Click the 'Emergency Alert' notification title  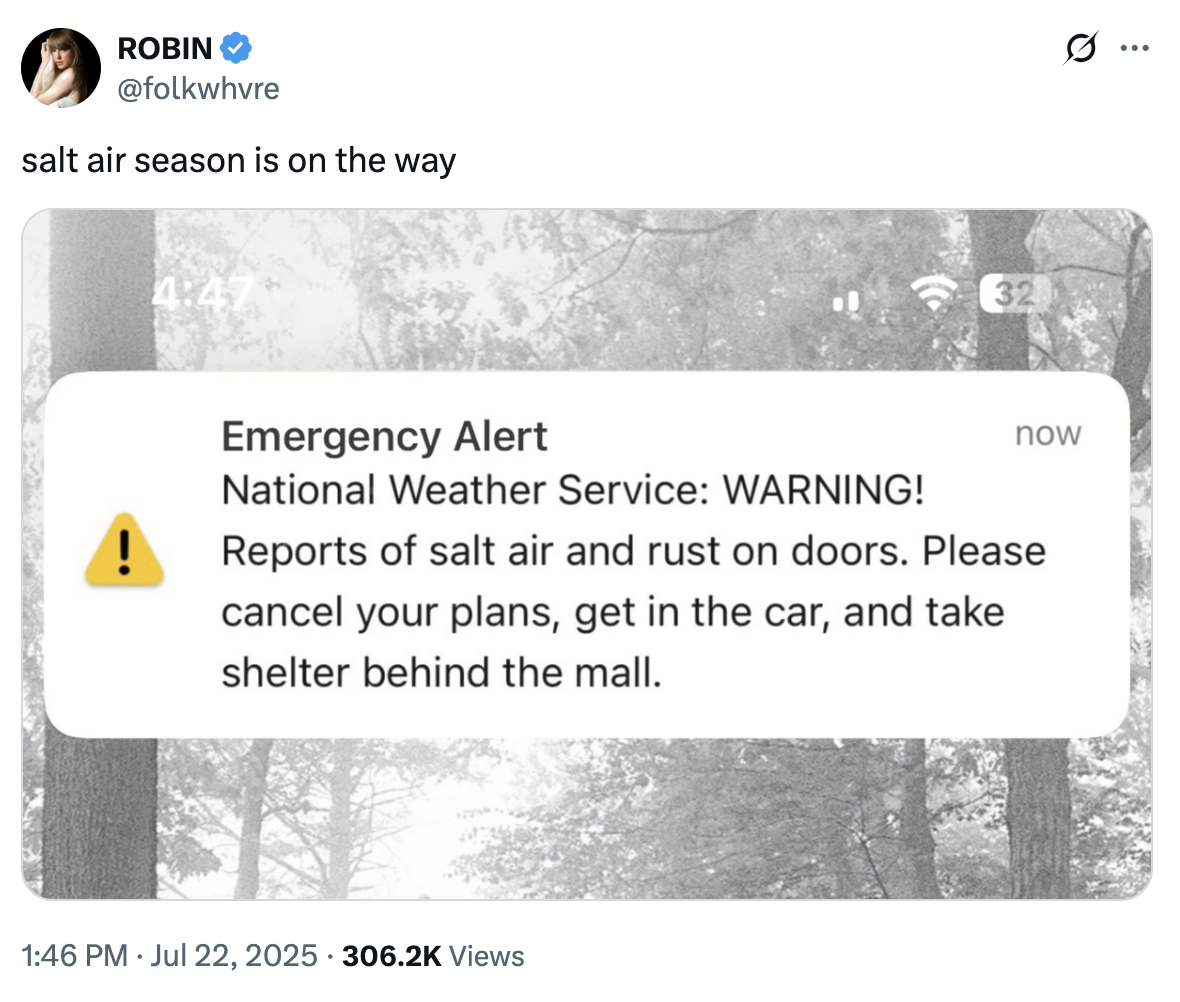tap(384, 437)
